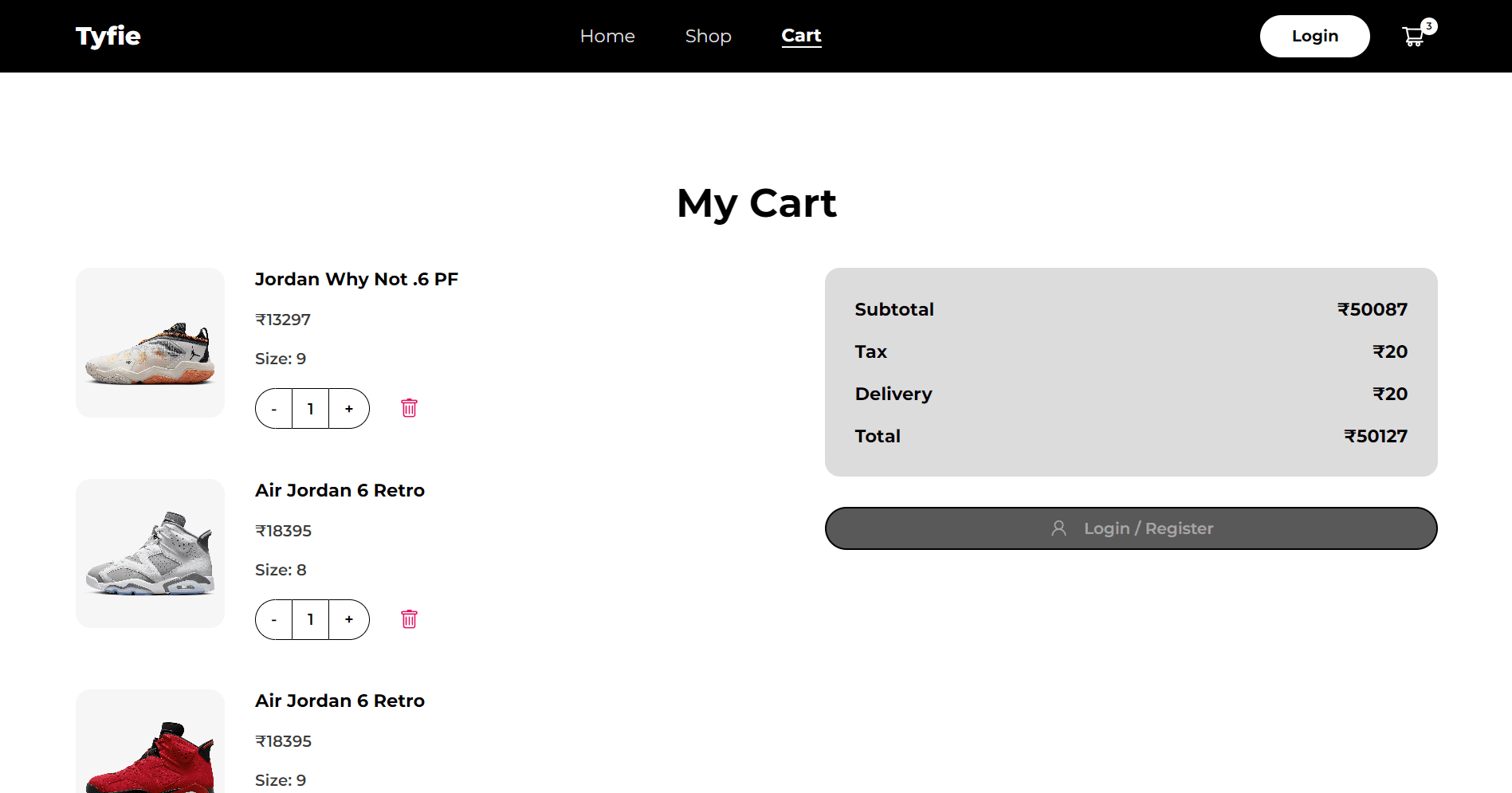Select the Cart nav item
This screenshot has height=793, width=1512.
click(802, 36)
